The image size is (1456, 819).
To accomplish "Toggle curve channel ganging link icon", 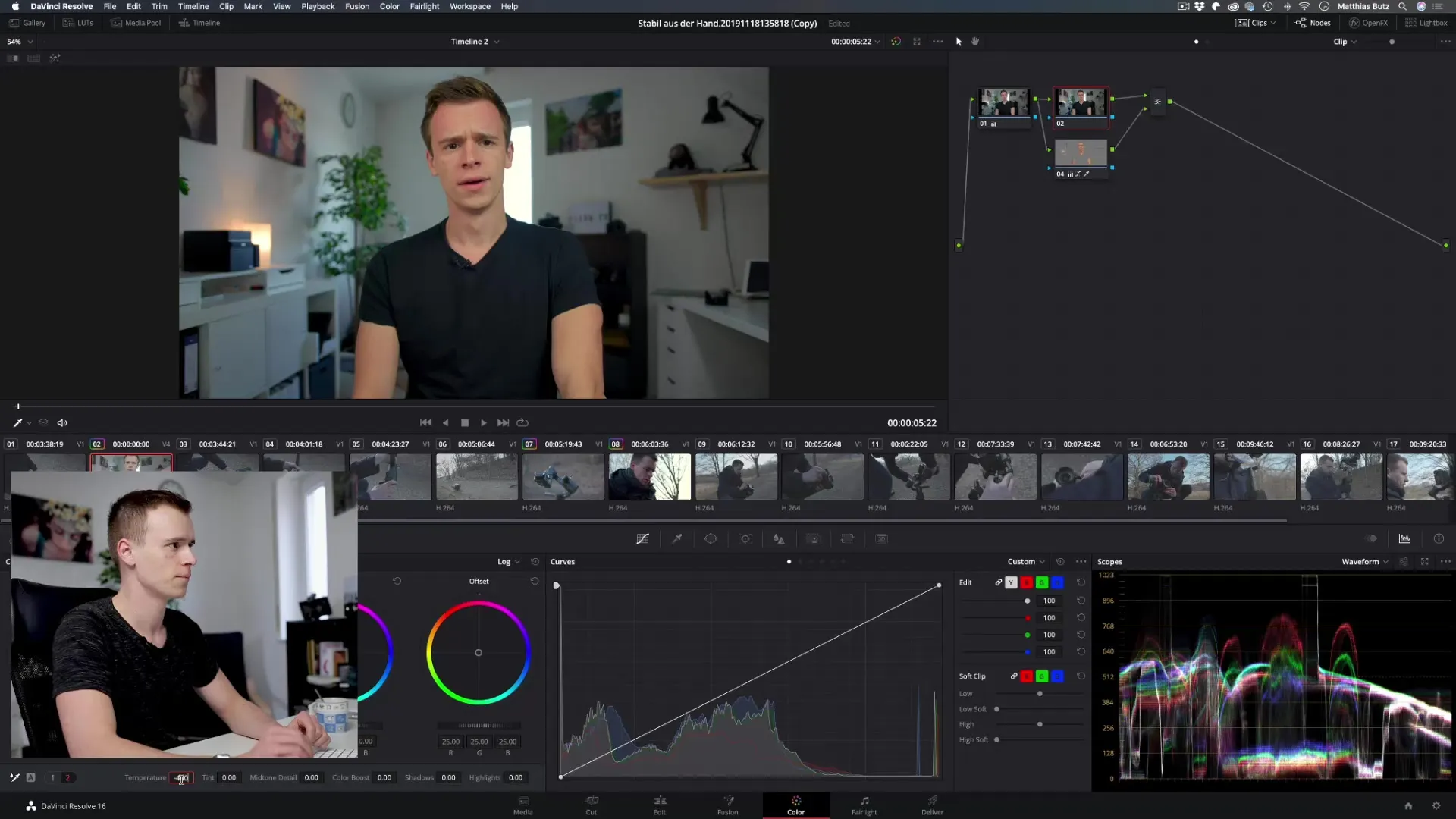I will pos(998,582).
